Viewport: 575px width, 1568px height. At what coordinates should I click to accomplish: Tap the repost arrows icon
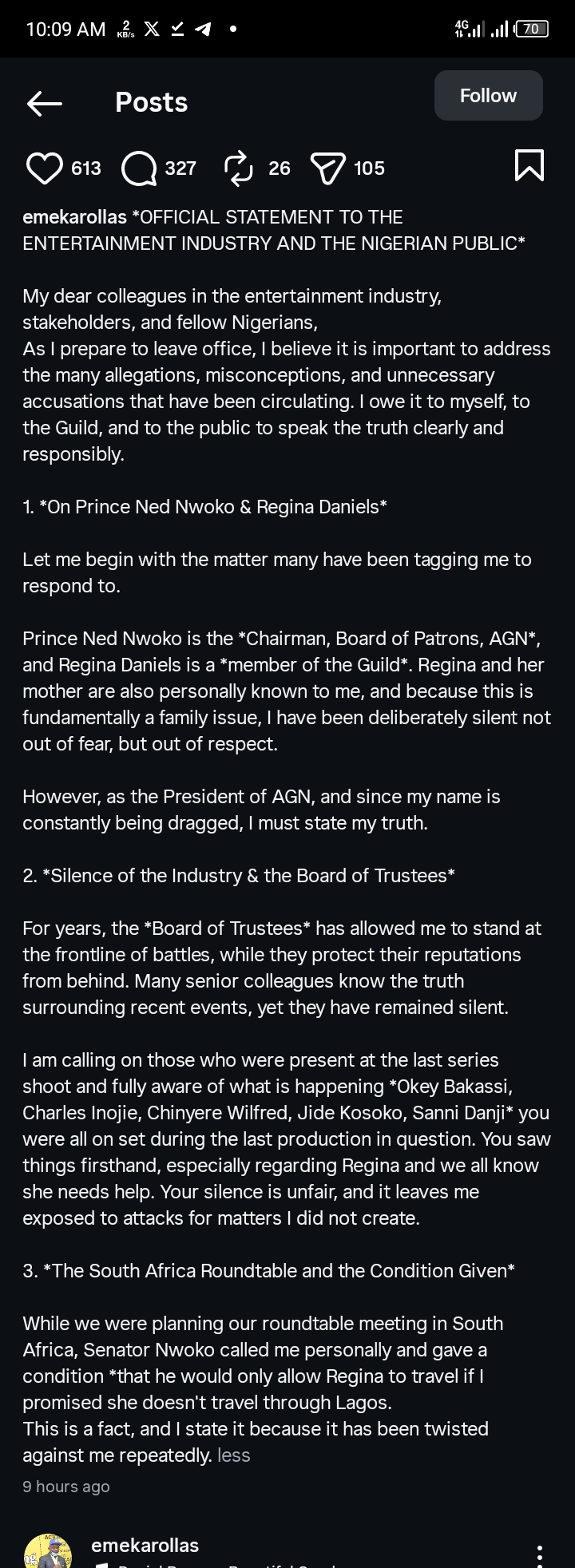238,168
